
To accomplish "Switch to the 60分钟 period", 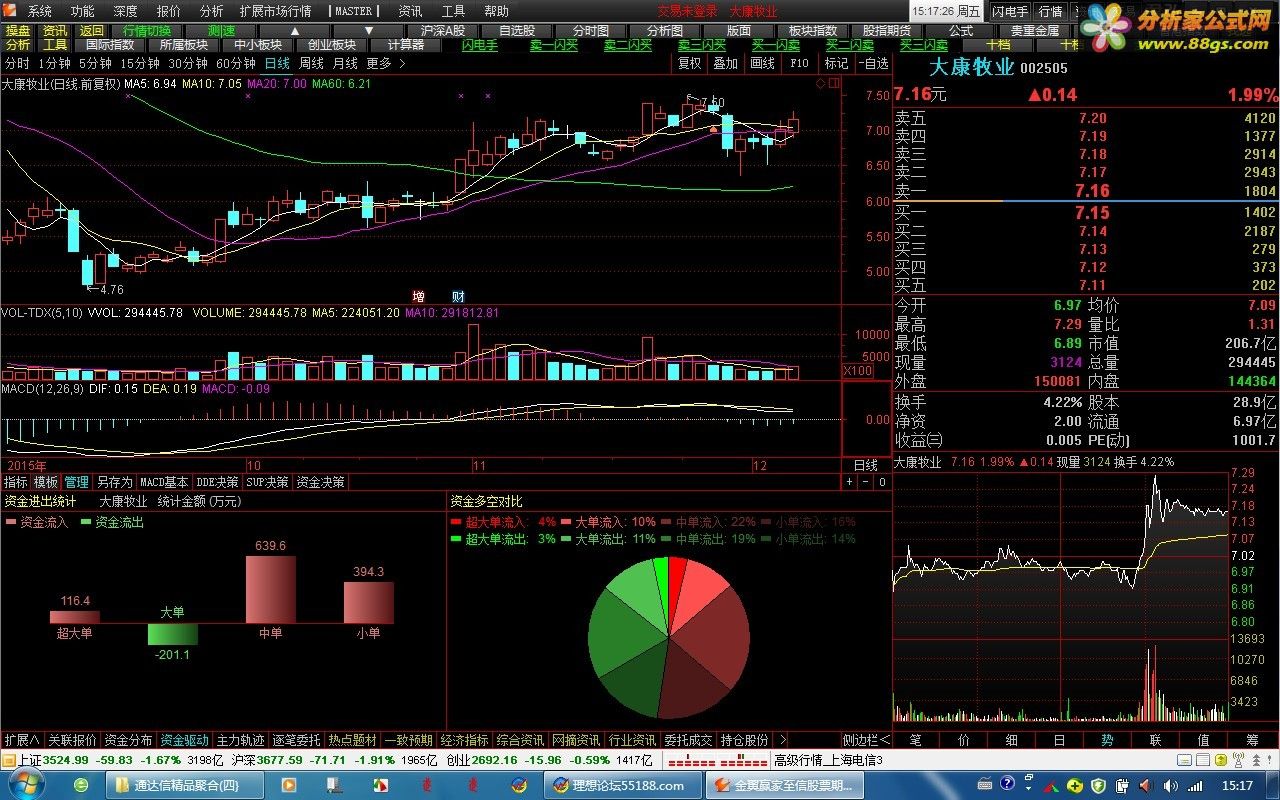I will 236,63.
